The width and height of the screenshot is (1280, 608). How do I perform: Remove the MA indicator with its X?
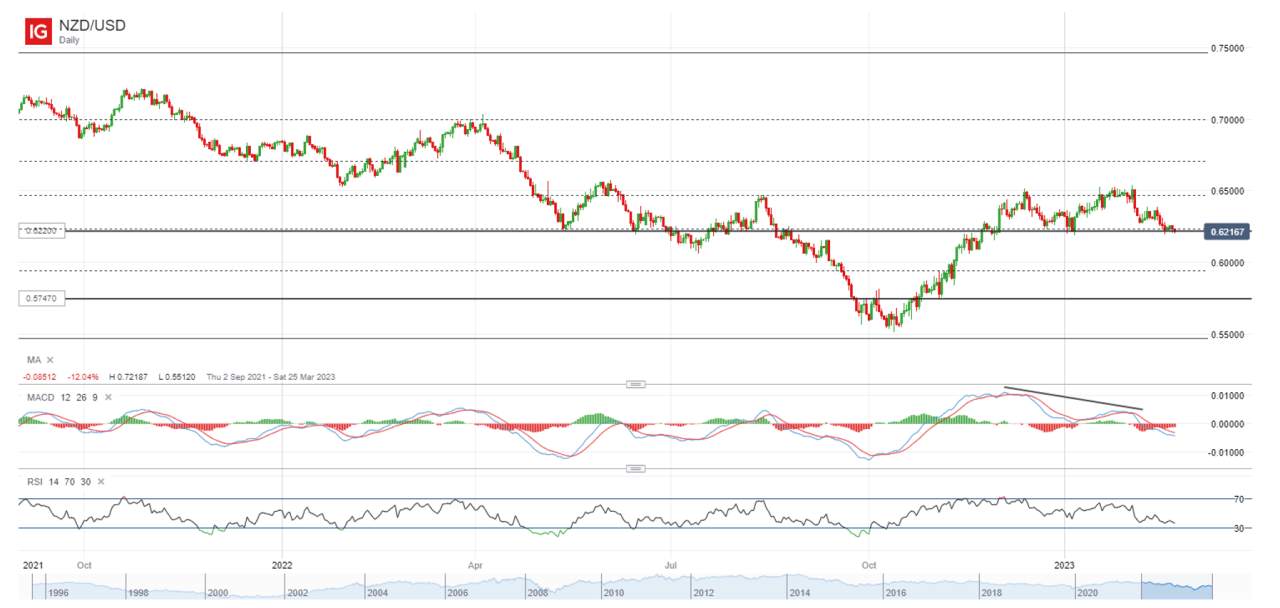click(50, 359)
